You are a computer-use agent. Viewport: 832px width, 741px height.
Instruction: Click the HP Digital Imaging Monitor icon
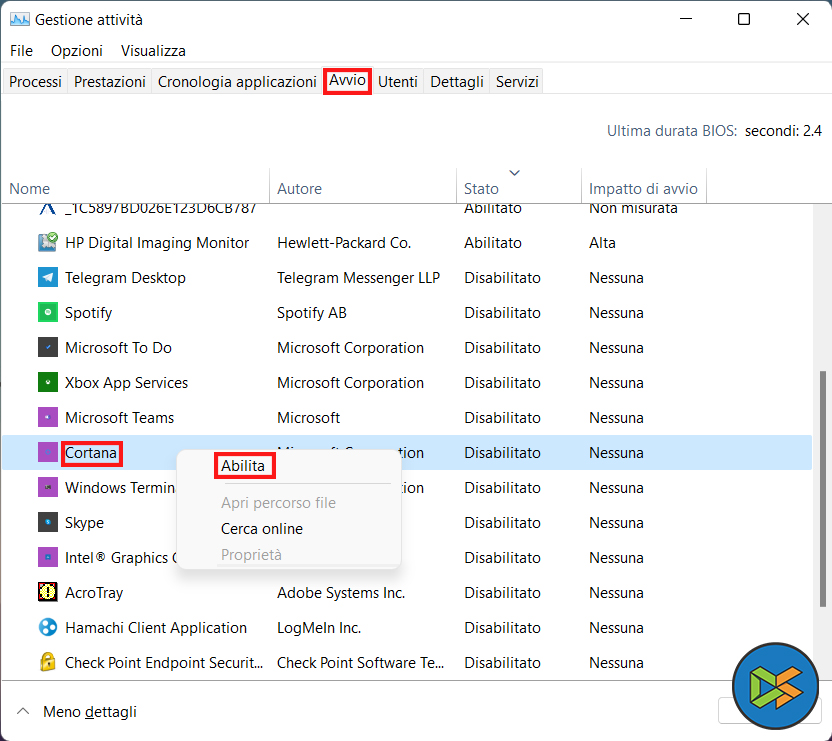(x=47, y=242)
